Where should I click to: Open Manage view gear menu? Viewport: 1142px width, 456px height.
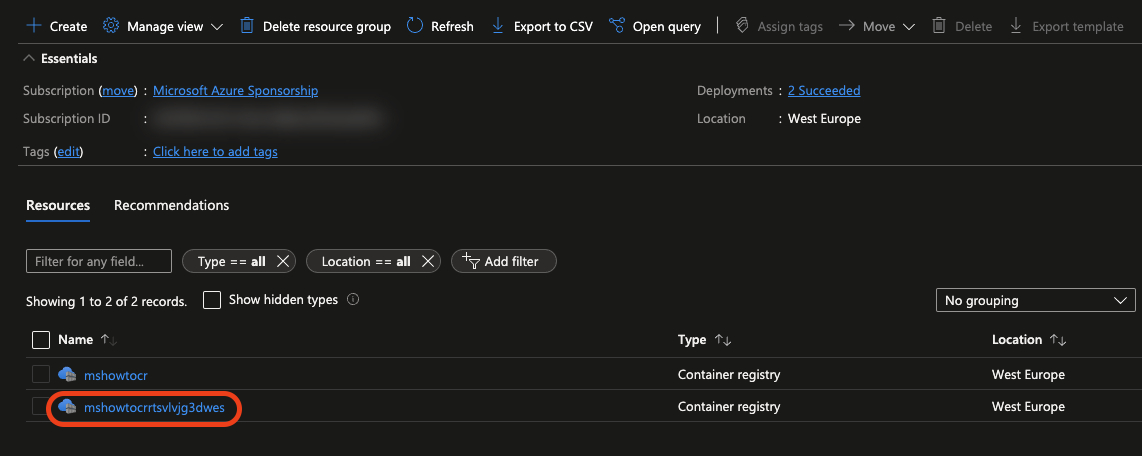(x=111, y=26)
